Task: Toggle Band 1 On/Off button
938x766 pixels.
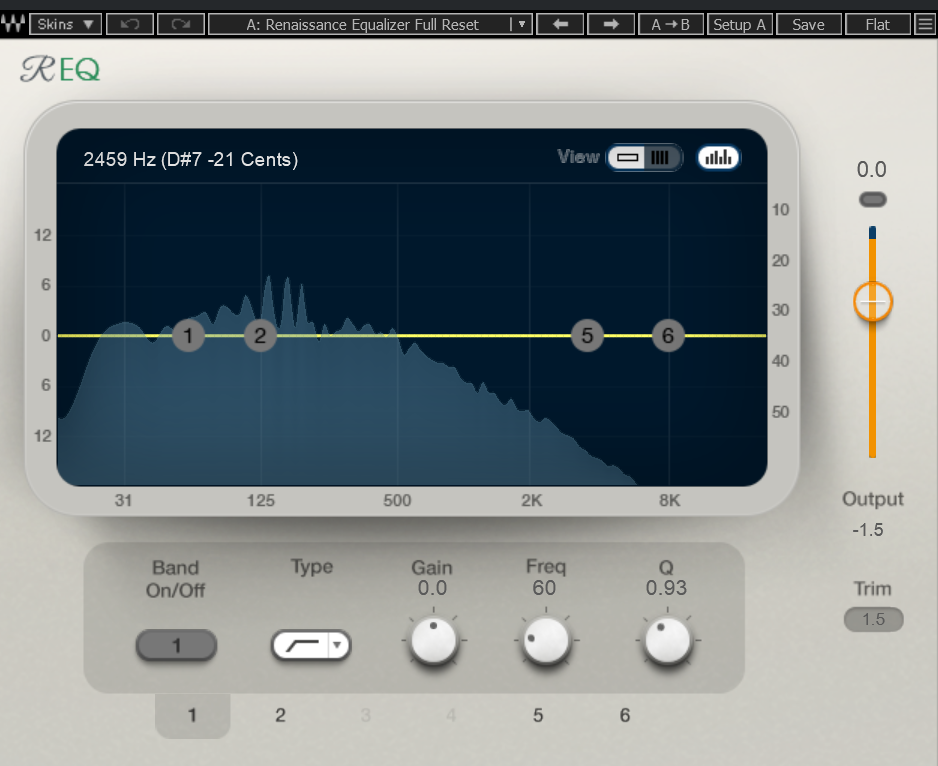Action: pos(176,646)
